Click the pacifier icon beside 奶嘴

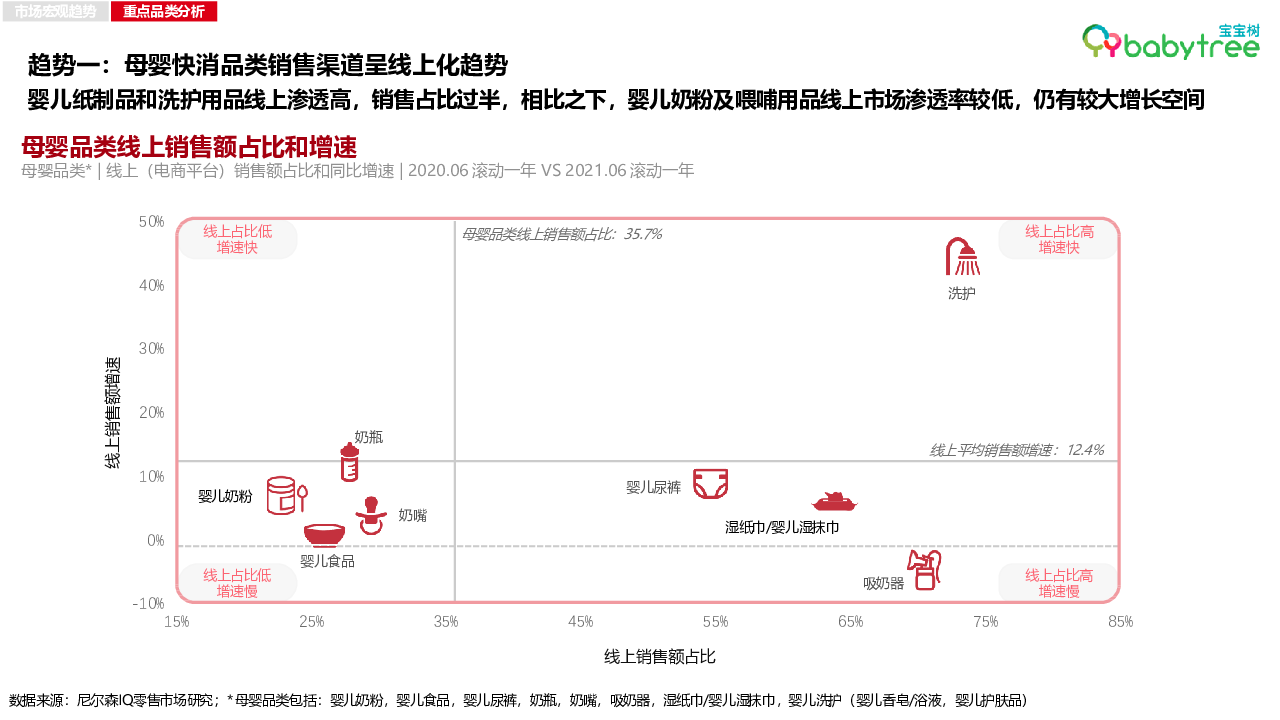[370, 515]
